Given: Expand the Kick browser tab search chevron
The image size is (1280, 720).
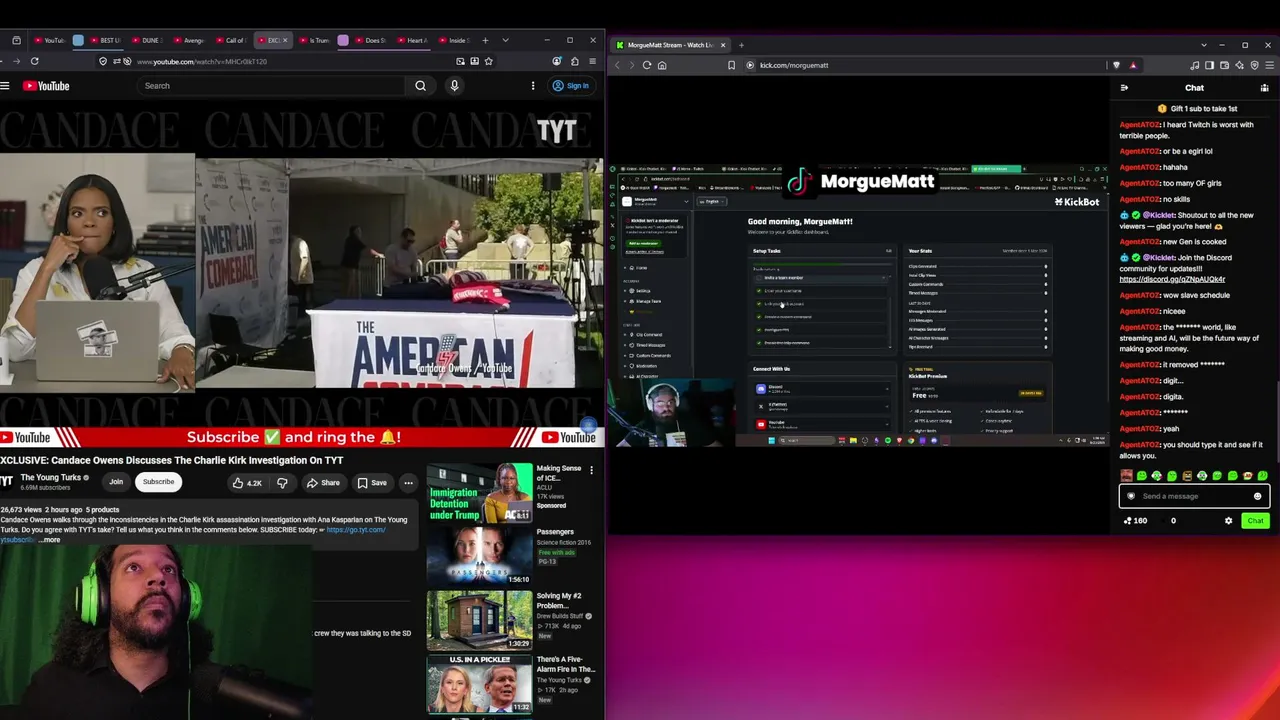Looking at the screenshot, I should click(x=1203, y=45).
